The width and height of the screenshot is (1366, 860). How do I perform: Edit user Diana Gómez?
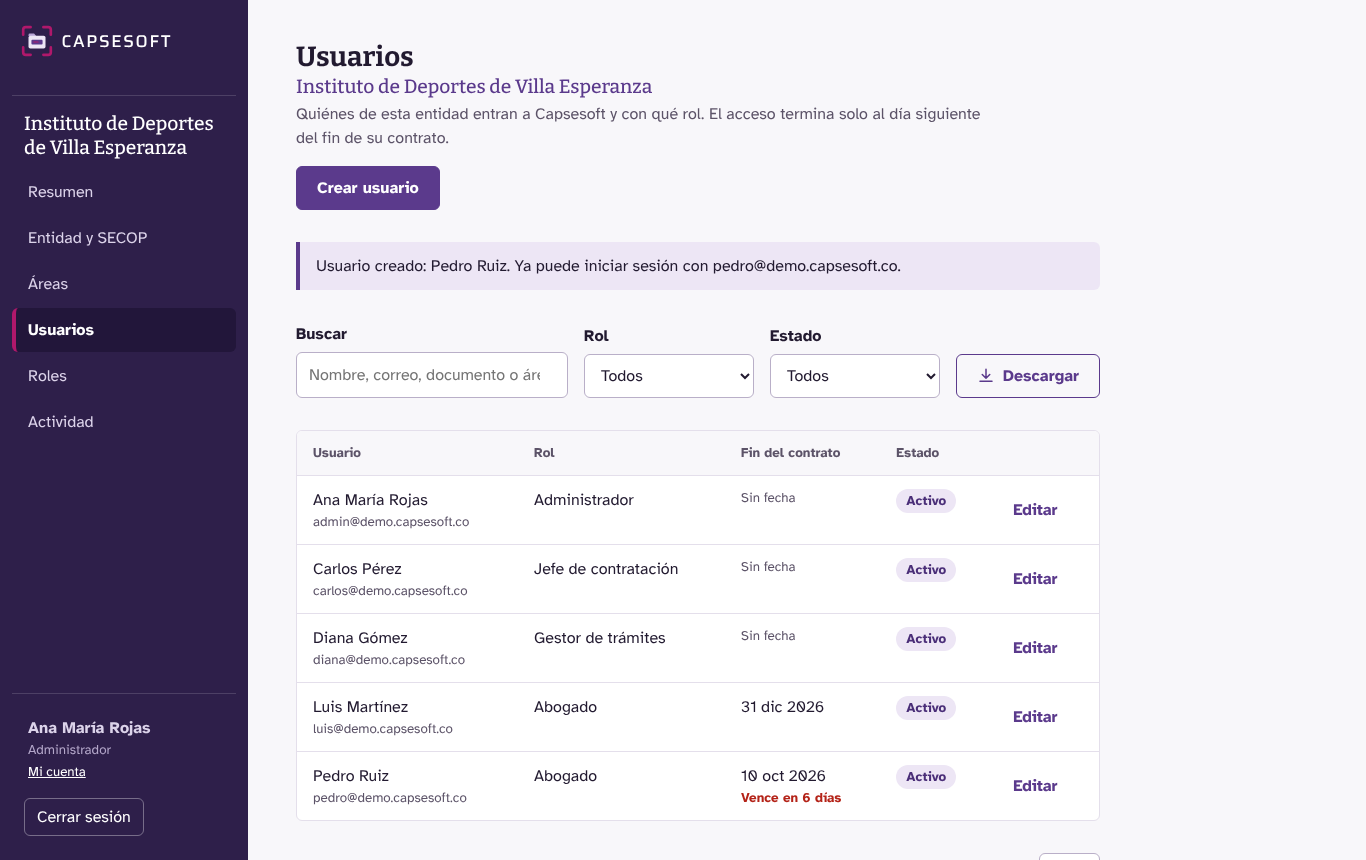1035,648
